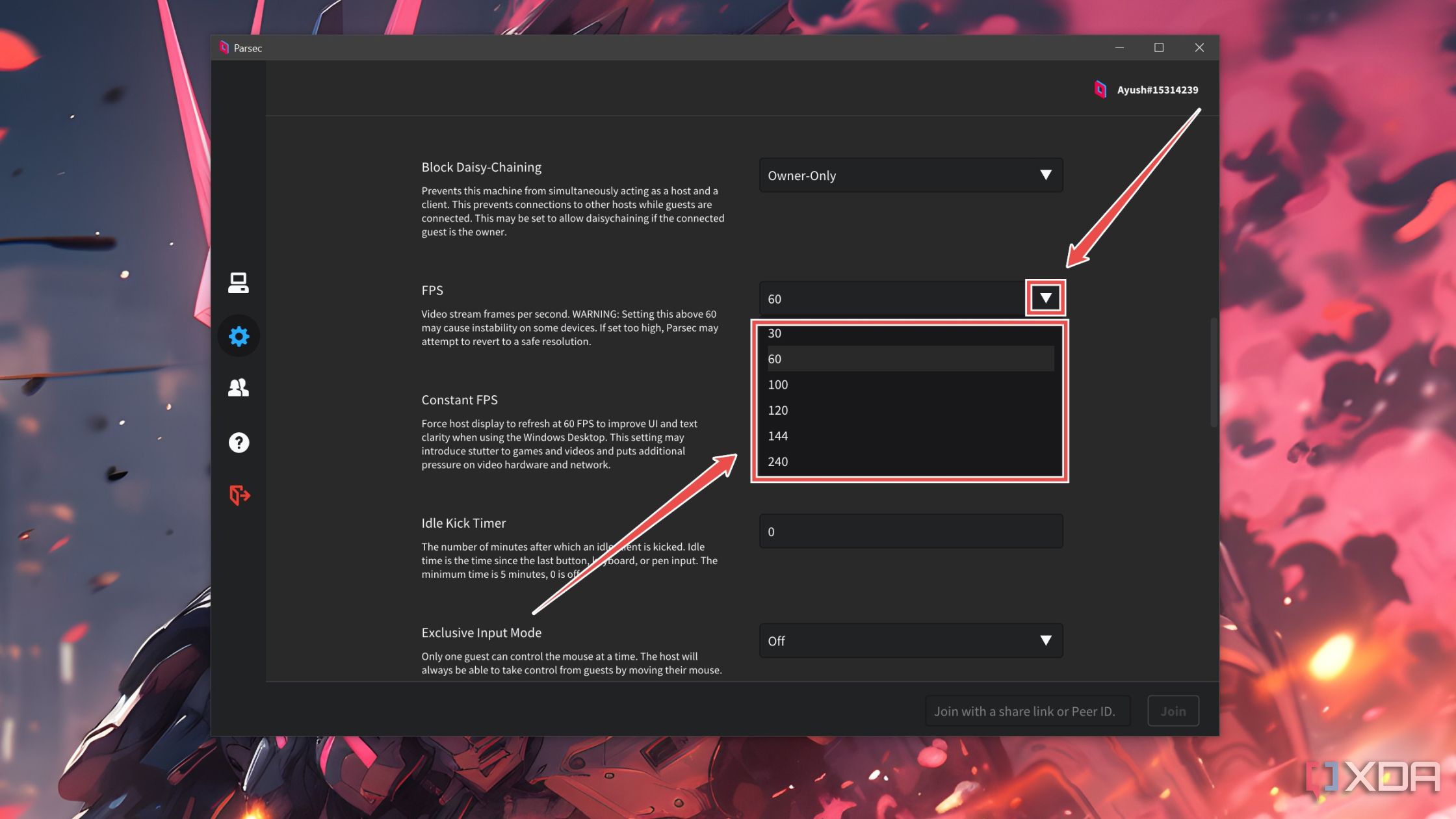Expand the Exclusive Input Mode dropdown

(x=1044, y=640)
